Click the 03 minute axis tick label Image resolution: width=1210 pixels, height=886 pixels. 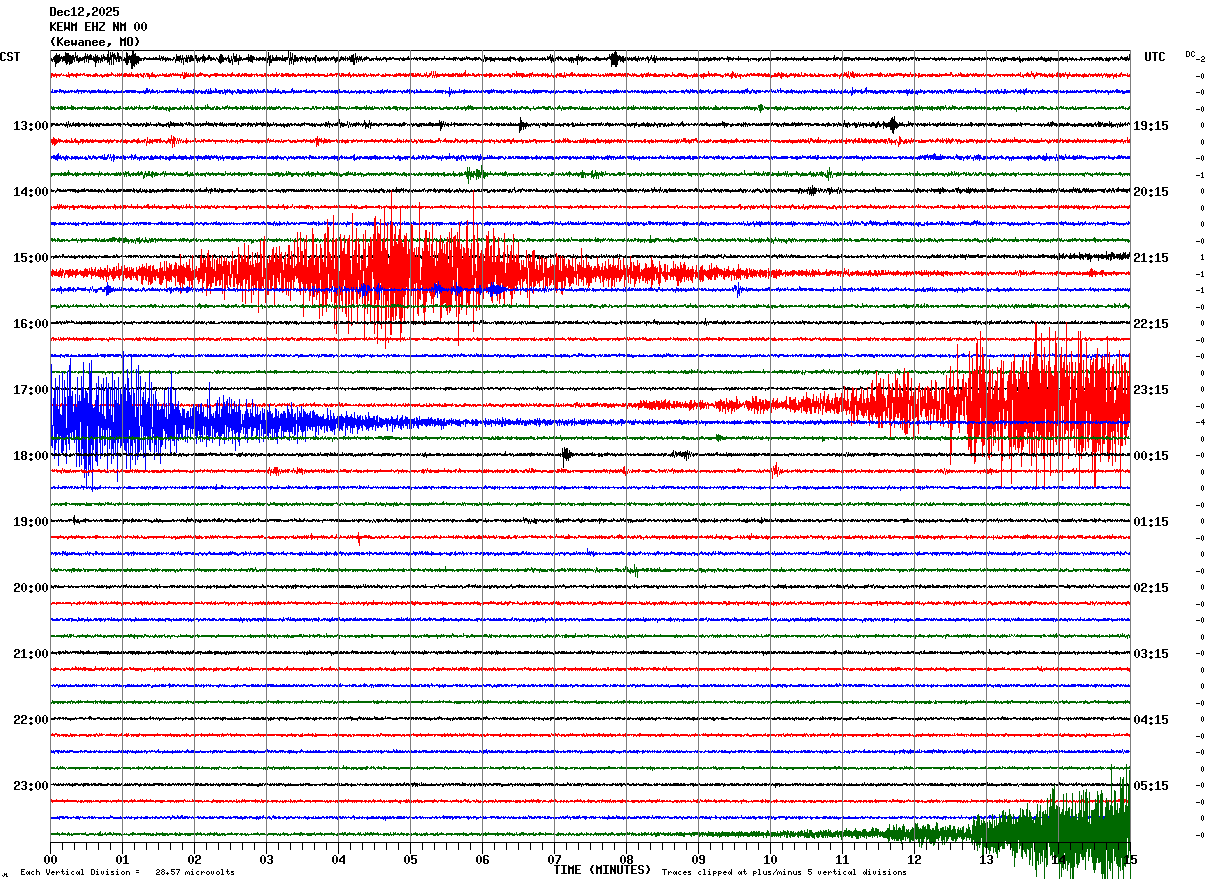(267, 860)
